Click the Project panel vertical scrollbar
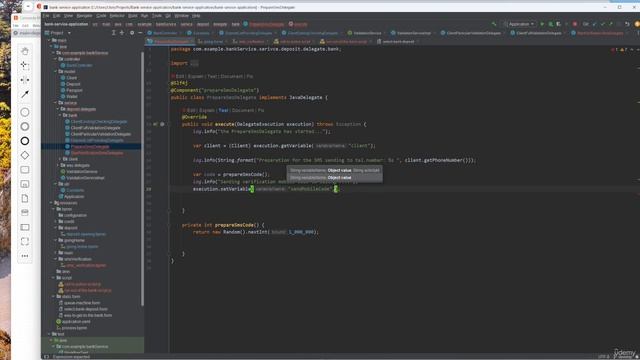This screenshot has height=360, width=640. click(142, 178)
